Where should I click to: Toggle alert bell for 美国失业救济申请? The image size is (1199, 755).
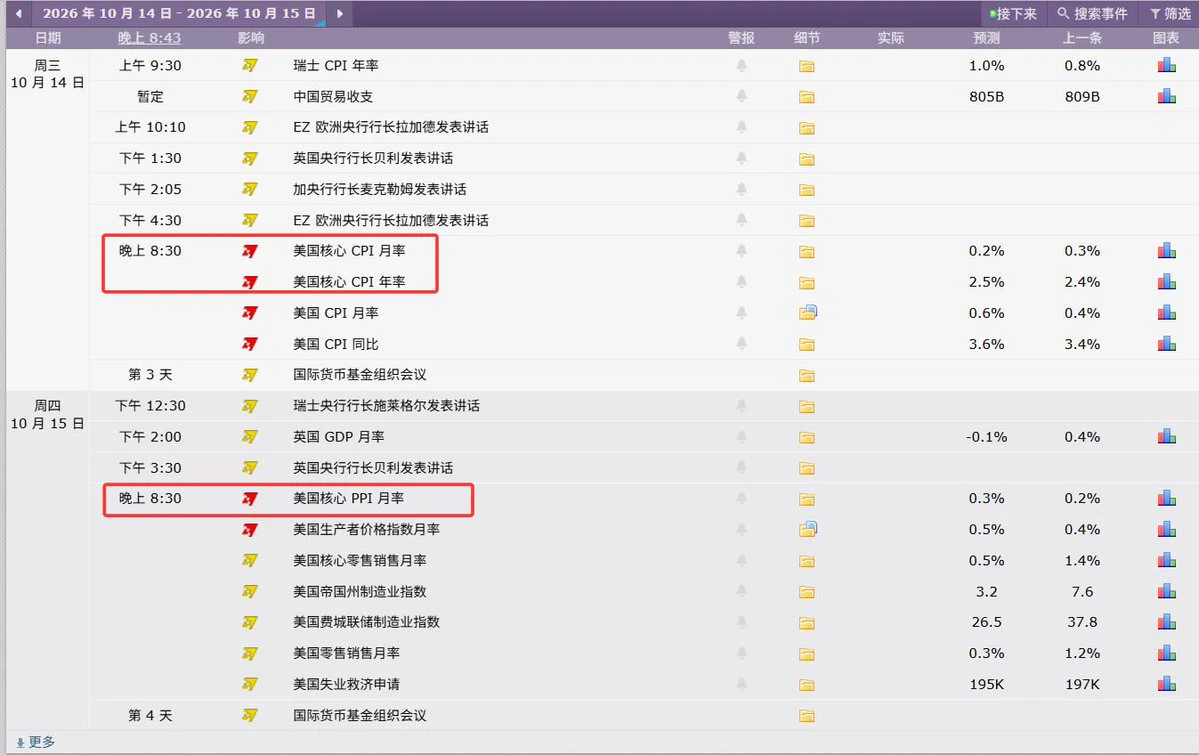click(x=742, y=685)
